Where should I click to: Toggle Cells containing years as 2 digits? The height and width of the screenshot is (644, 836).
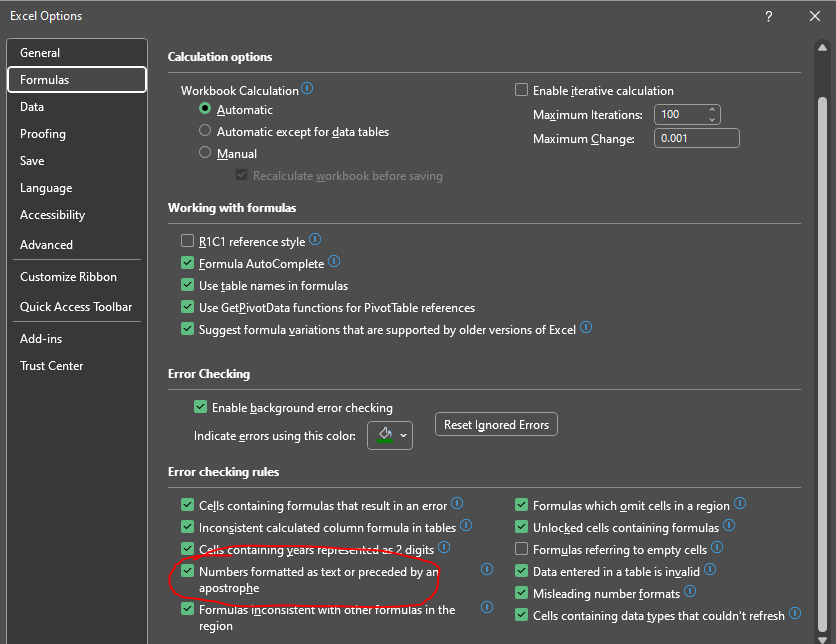(x=187, y=549)
